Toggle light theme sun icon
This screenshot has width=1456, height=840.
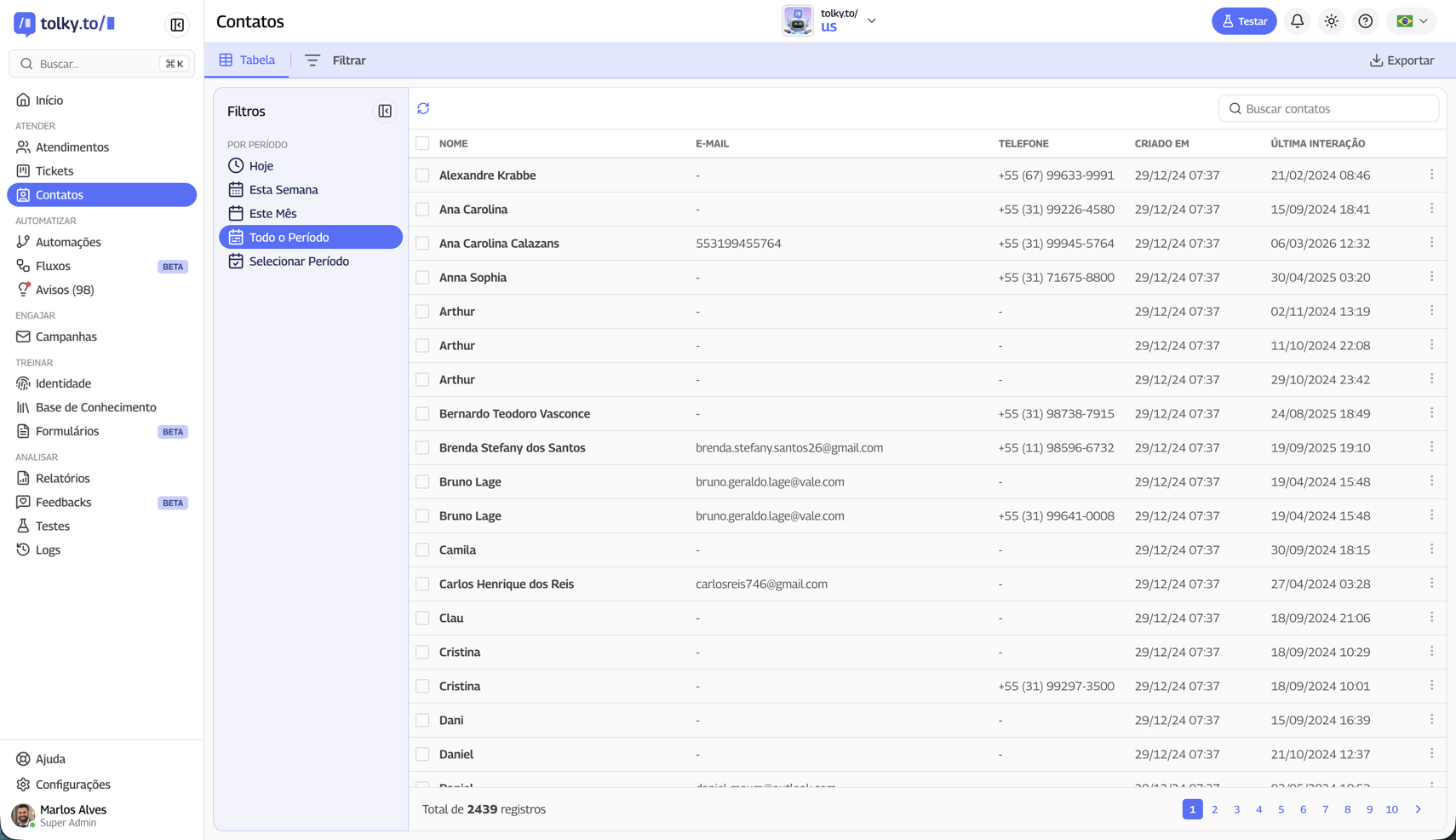[1331, 21]
